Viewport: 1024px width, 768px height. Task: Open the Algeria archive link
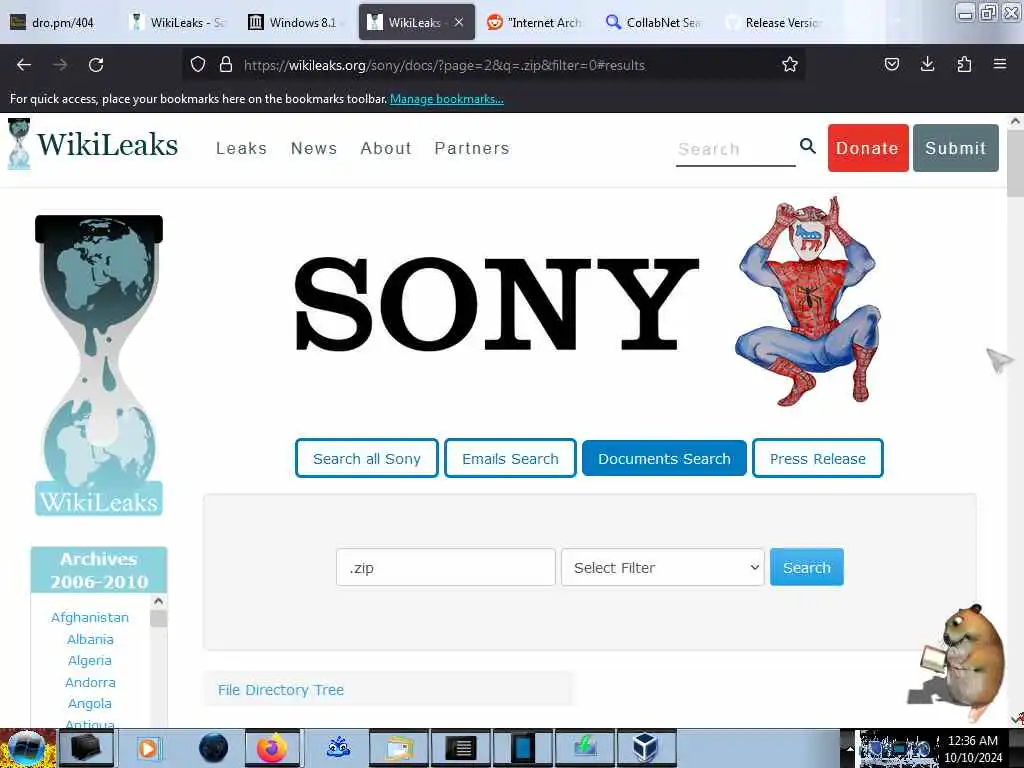90,660
